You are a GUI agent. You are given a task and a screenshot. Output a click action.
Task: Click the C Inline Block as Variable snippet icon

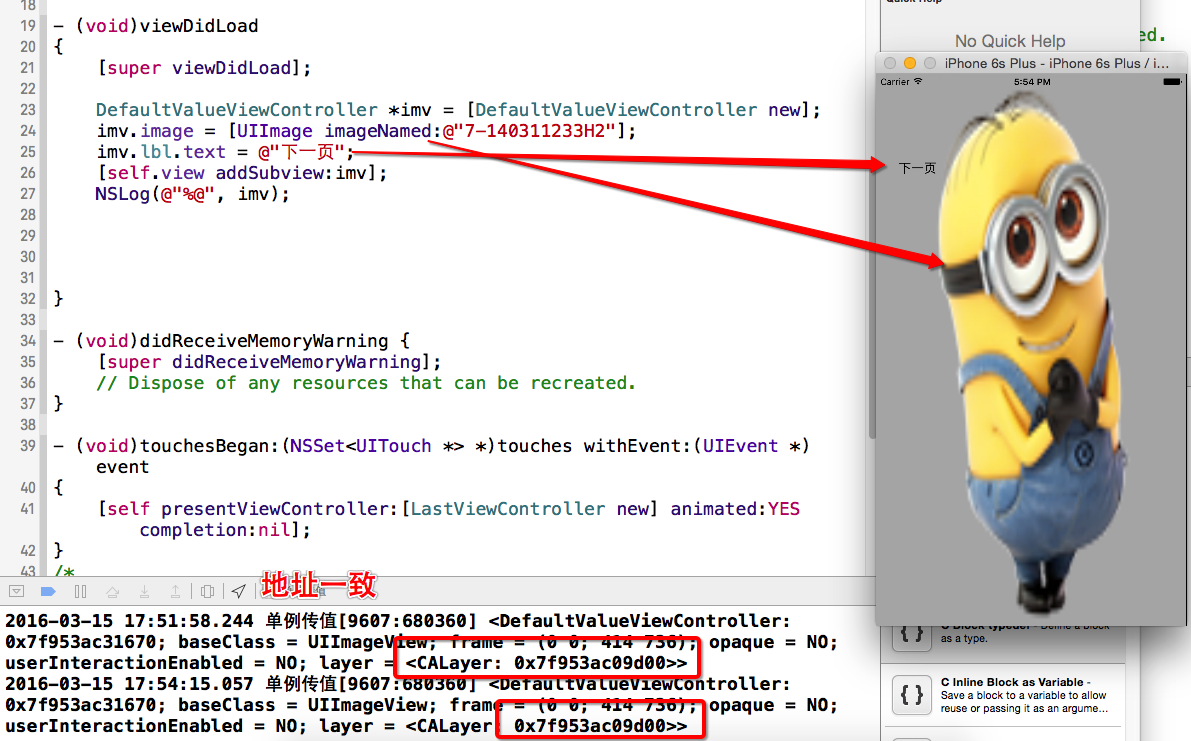(911, 695)
